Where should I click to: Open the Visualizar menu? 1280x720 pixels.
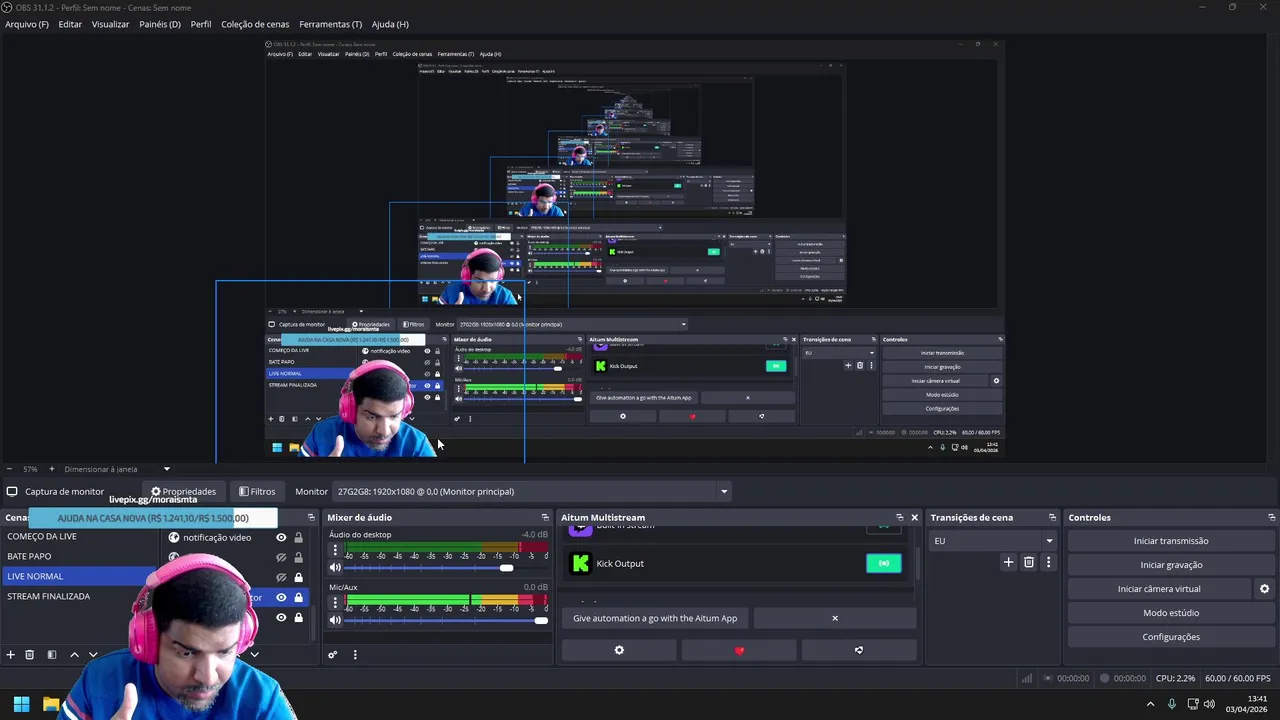pos(110,24)
